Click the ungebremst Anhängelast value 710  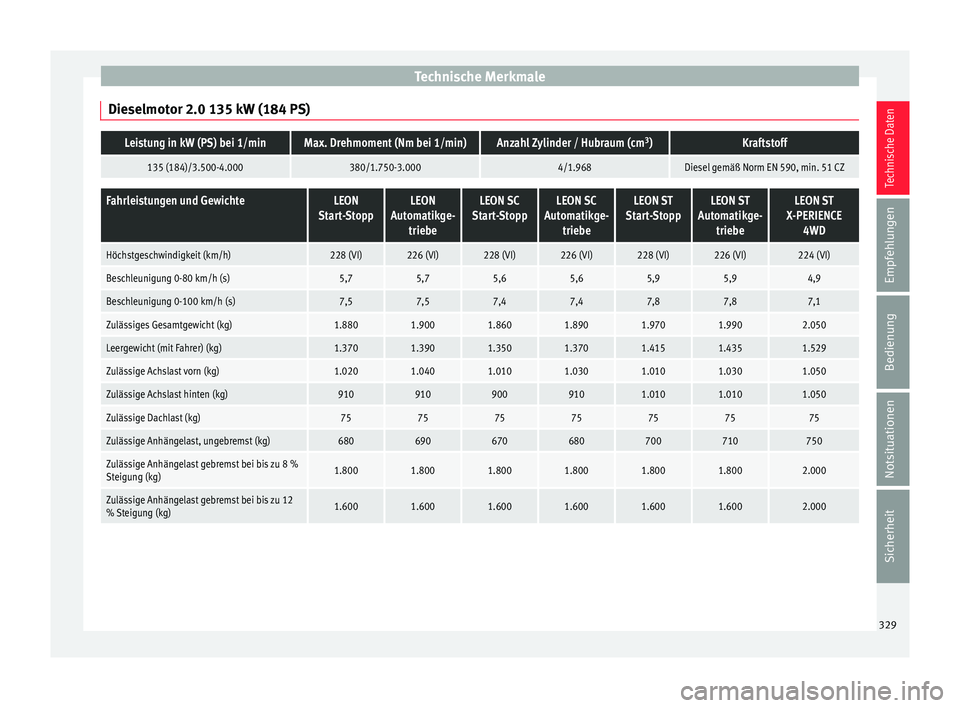(x=730, y=441)
